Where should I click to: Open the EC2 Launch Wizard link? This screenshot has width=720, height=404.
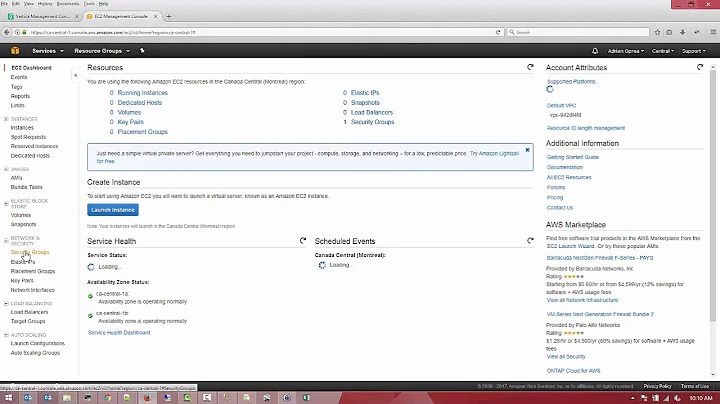[x=570, y=246]
